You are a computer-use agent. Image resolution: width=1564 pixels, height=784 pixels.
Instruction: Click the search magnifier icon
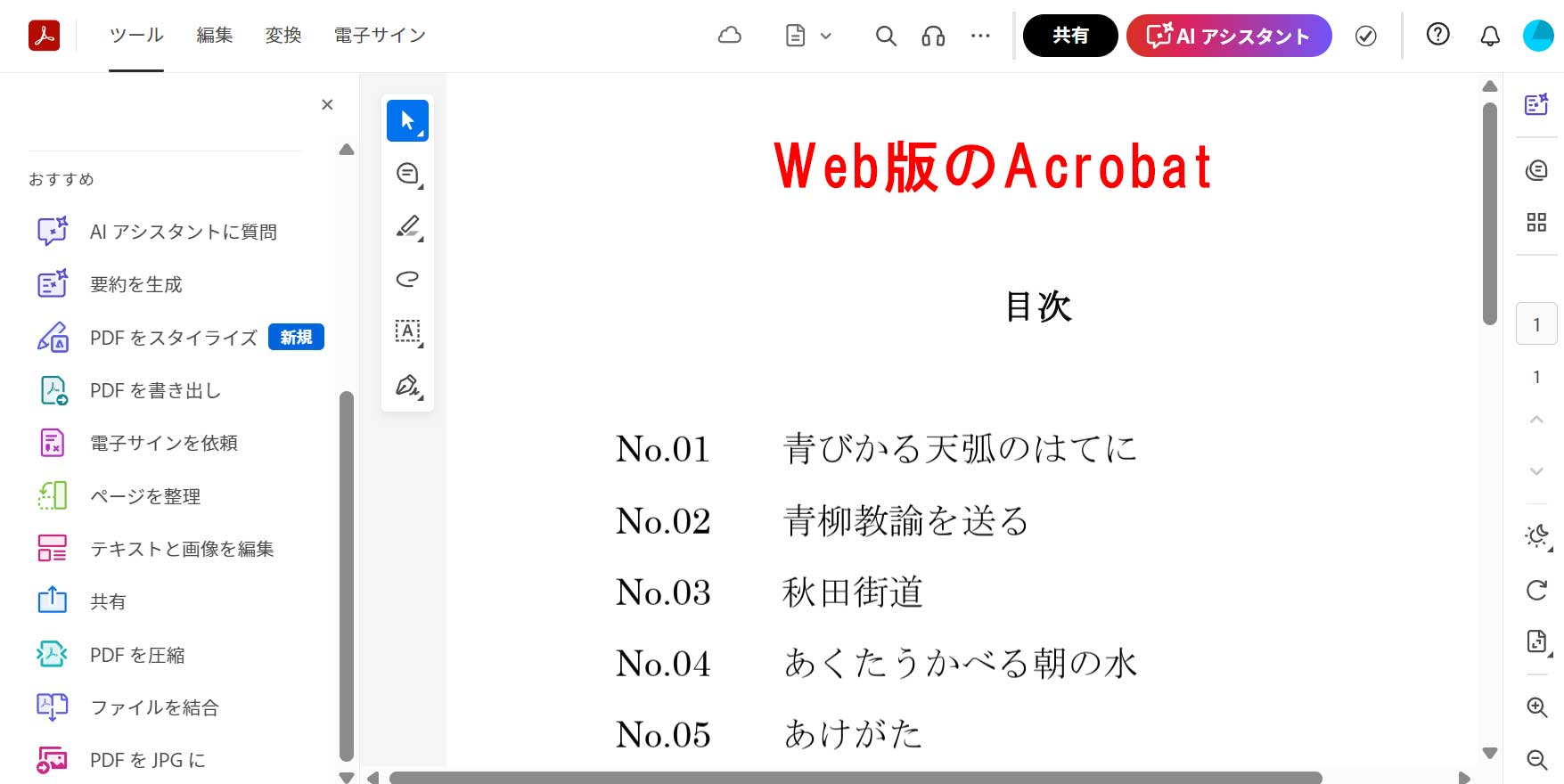pos(886,36)
